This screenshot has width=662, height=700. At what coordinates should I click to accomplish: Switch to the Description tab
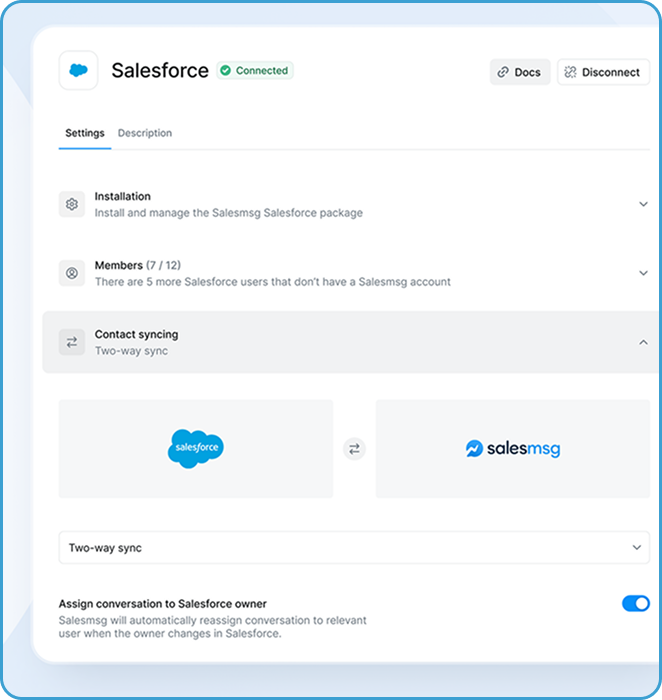click(145, 133)
